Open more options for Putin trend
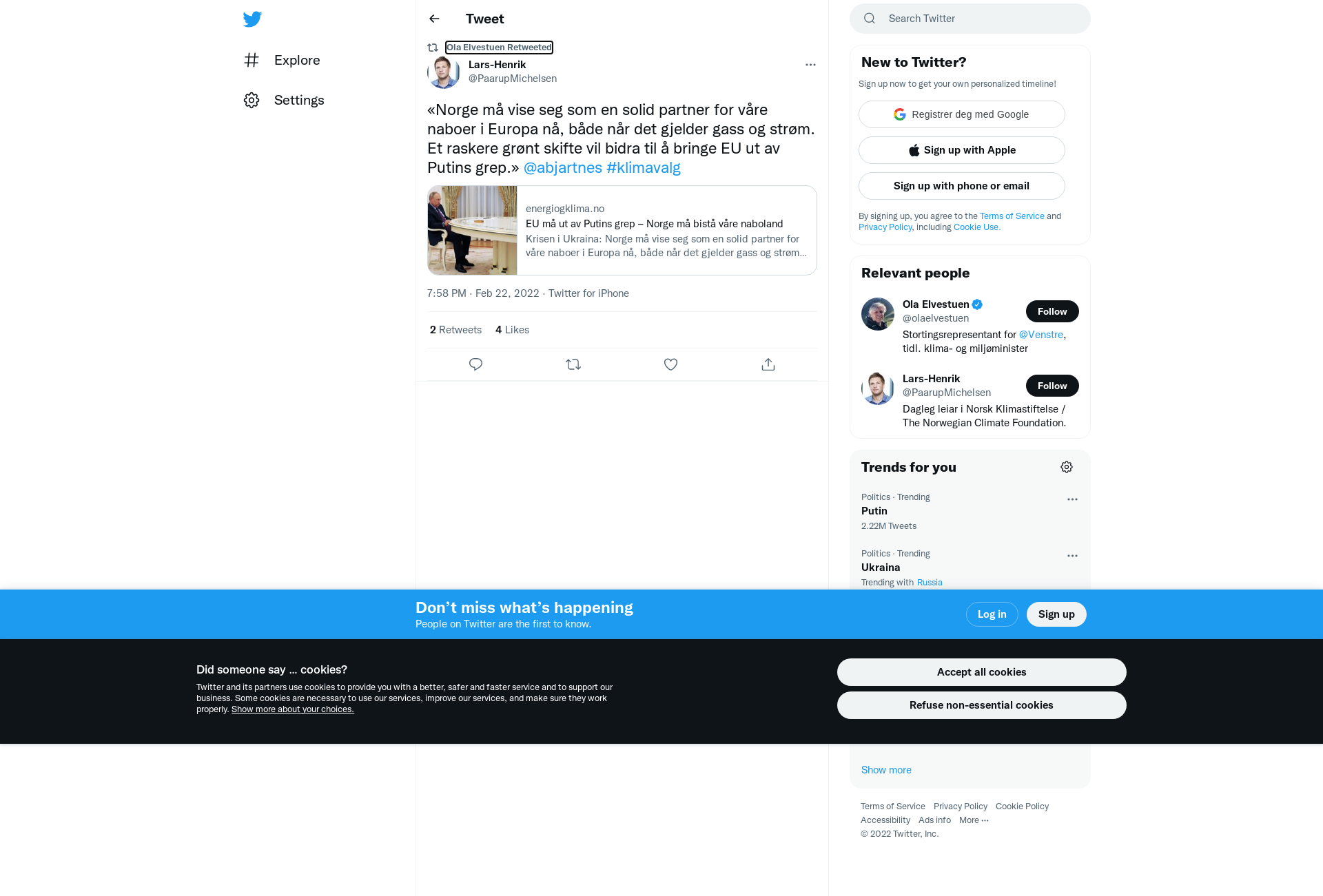The height and width of the screenshot is (896, 1323). (x=1072, y=499)
